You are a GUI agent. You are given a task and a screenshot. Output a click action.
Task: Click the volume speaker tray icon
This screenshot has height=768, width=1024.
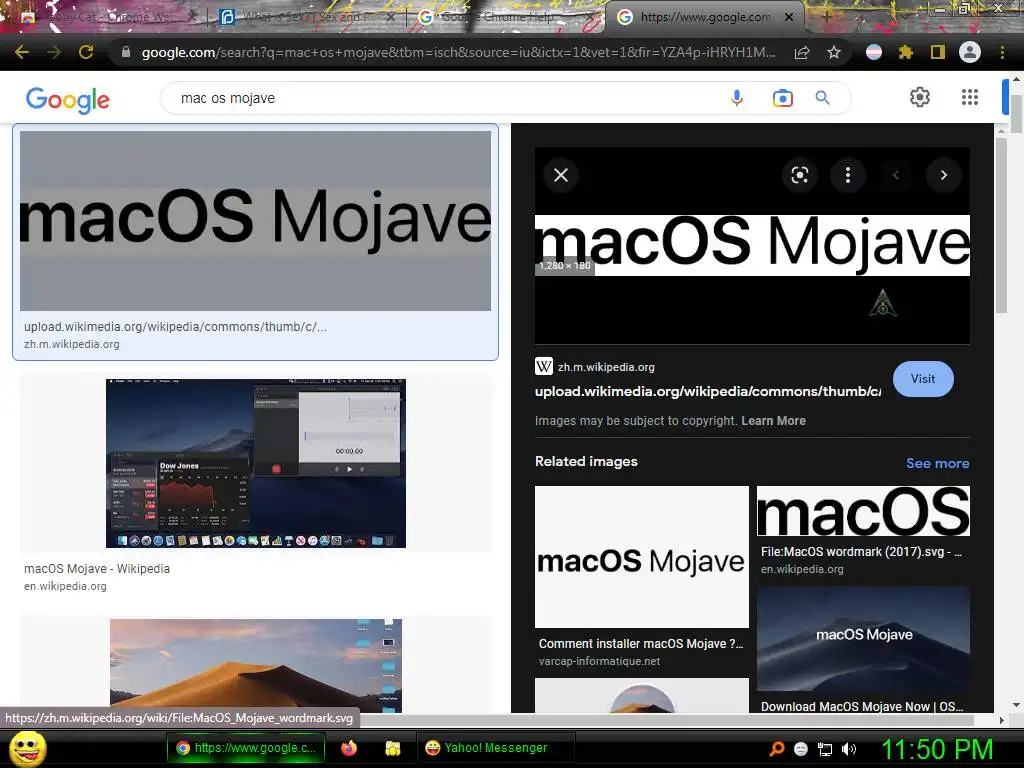click(x=848, y=749)
